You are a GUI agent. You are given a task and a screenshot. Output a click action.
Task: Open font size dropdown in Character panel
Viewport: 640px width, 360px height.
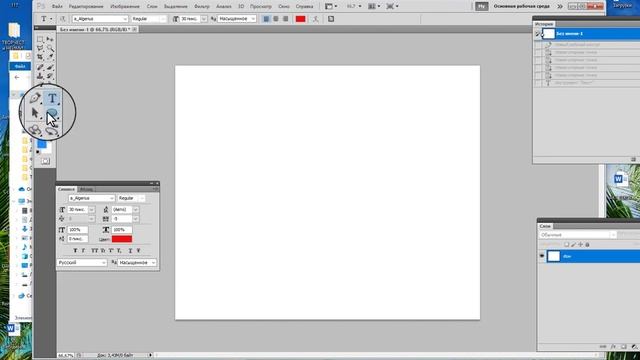pyautogui.click(x=91, y=209)
